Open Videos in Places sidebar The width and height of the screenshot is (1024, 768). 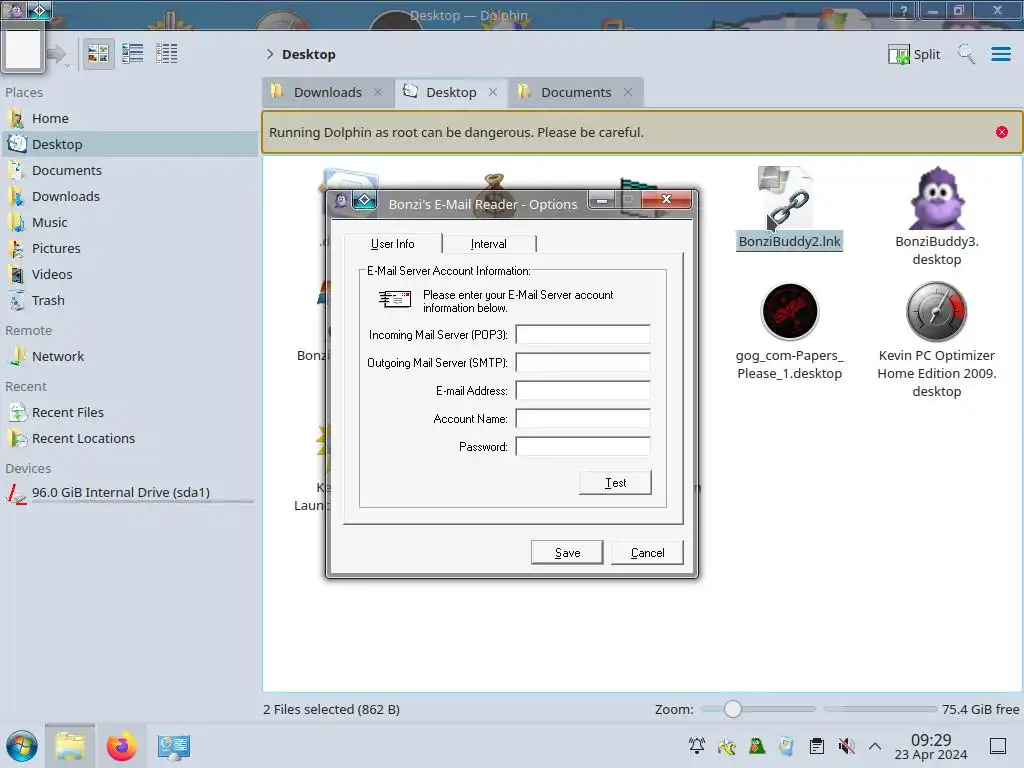131,275
